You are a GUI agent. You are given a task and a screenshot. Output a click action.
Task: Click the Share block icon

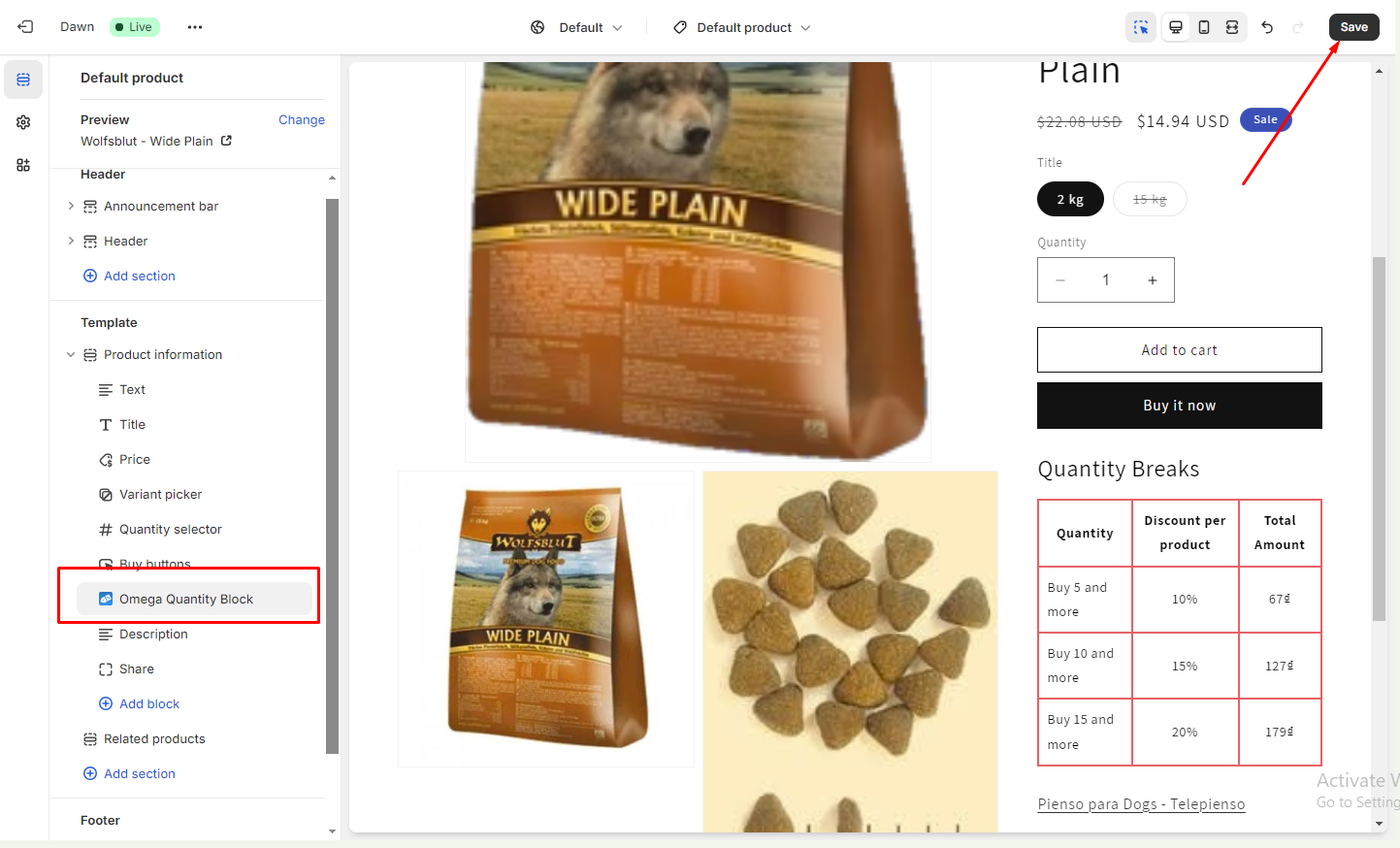(106, 669)
